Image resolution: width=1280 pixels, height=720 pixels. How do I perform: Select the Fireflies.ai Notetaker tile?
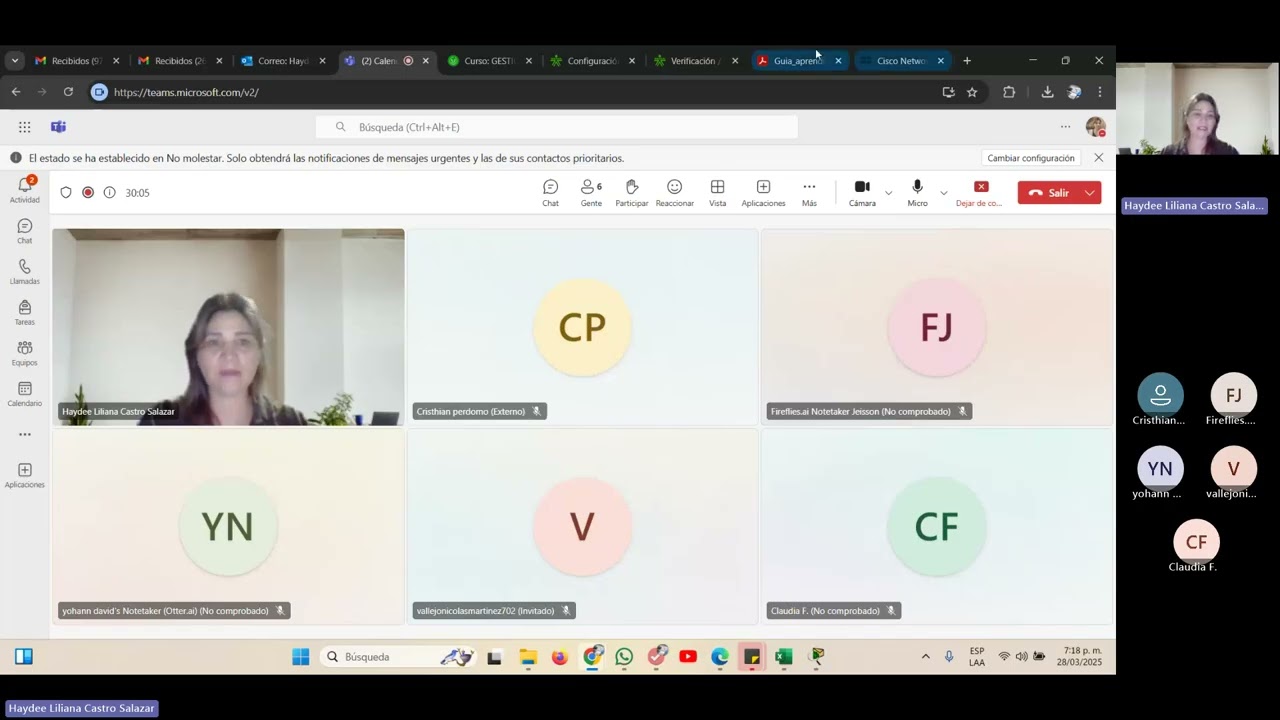937,327
